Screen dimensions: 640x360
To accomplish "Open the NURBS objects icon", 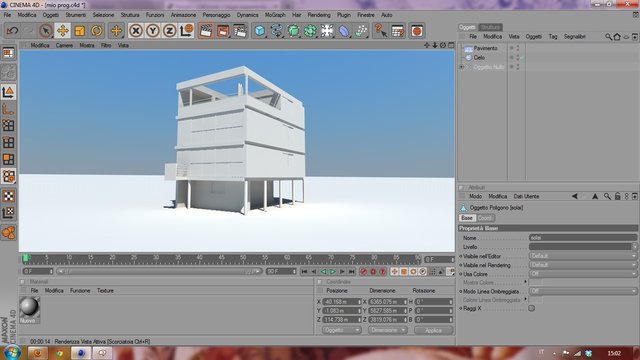I will coord(293,31).
